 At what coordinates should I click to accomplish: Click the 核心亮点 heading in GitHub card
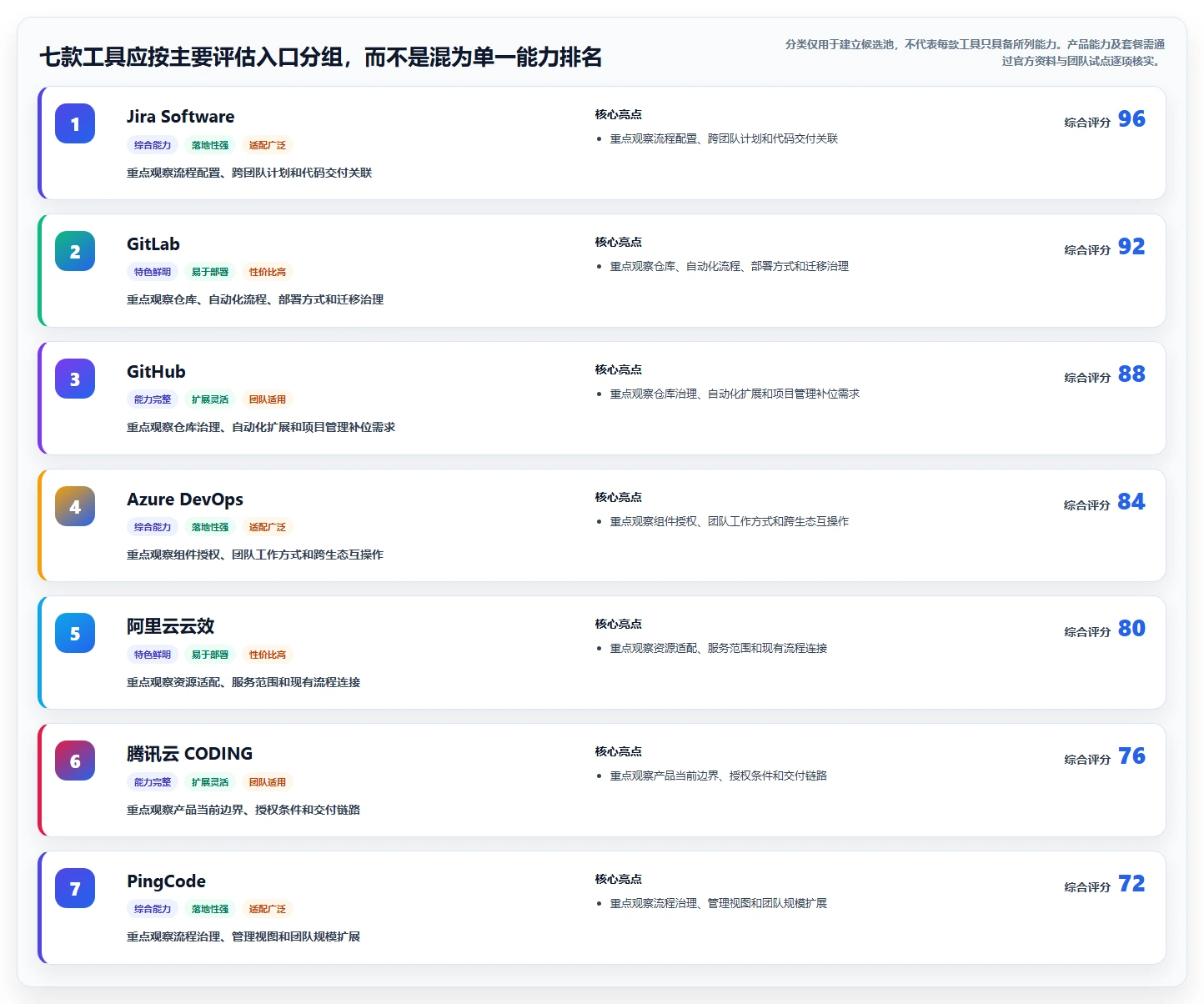pos(619,369)
